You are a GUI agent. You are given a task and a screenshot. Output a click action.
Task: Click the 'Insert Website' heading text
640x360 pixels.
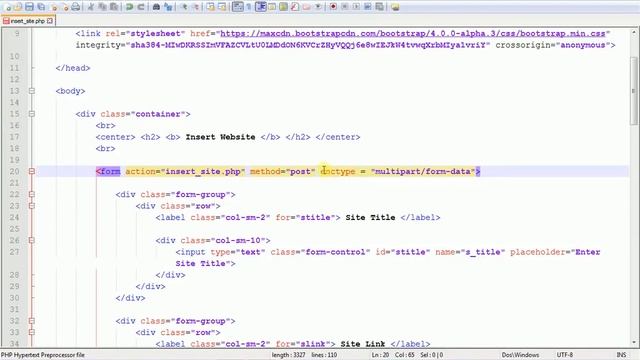pyautogui.click(x=220, y=137)
